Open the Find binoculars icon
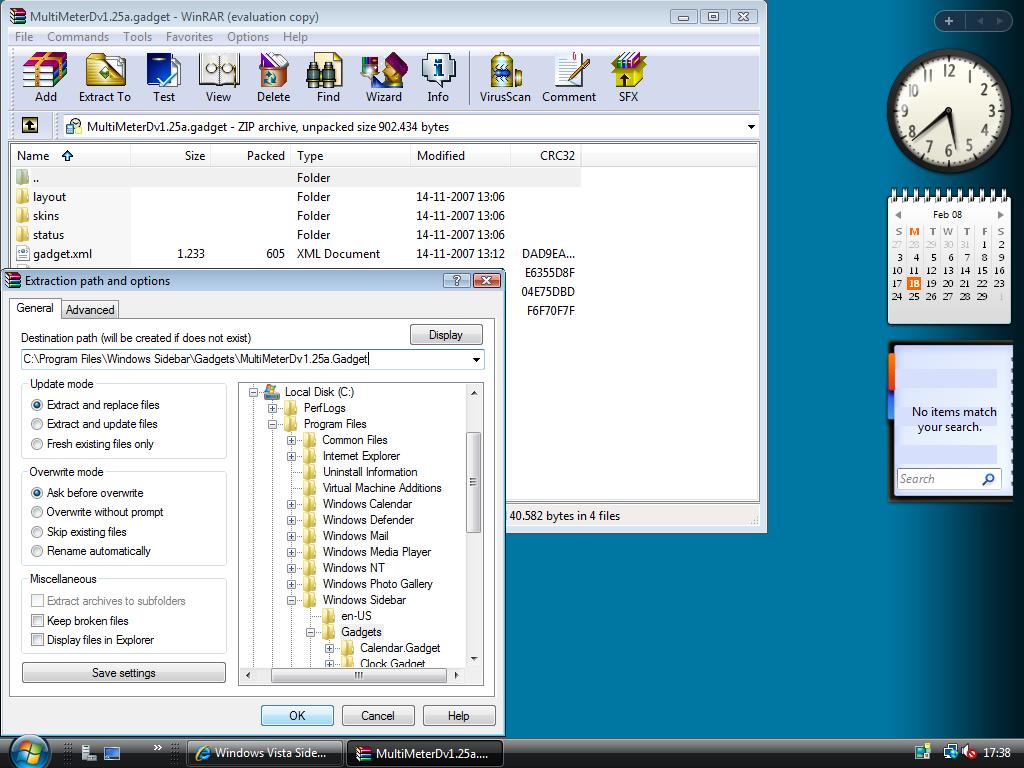Screen dimensions: 1024x768 [328, 78]
